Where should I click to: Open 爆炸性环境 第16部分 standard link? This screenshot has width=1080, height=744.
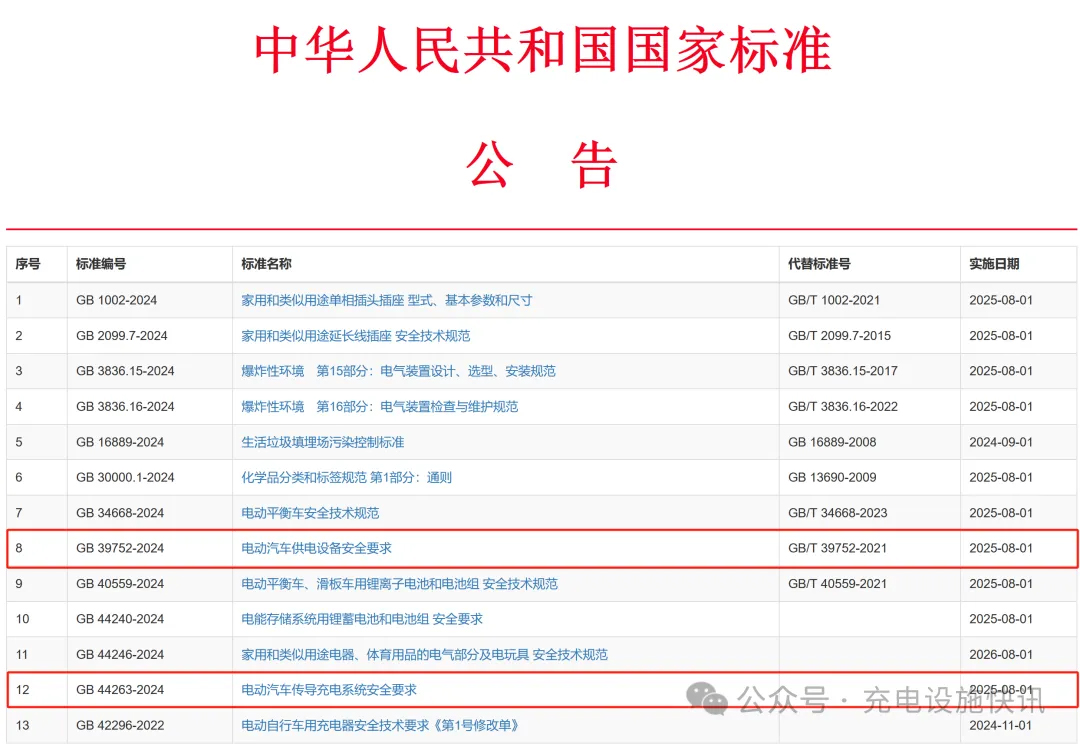click(x=379, y=407)
